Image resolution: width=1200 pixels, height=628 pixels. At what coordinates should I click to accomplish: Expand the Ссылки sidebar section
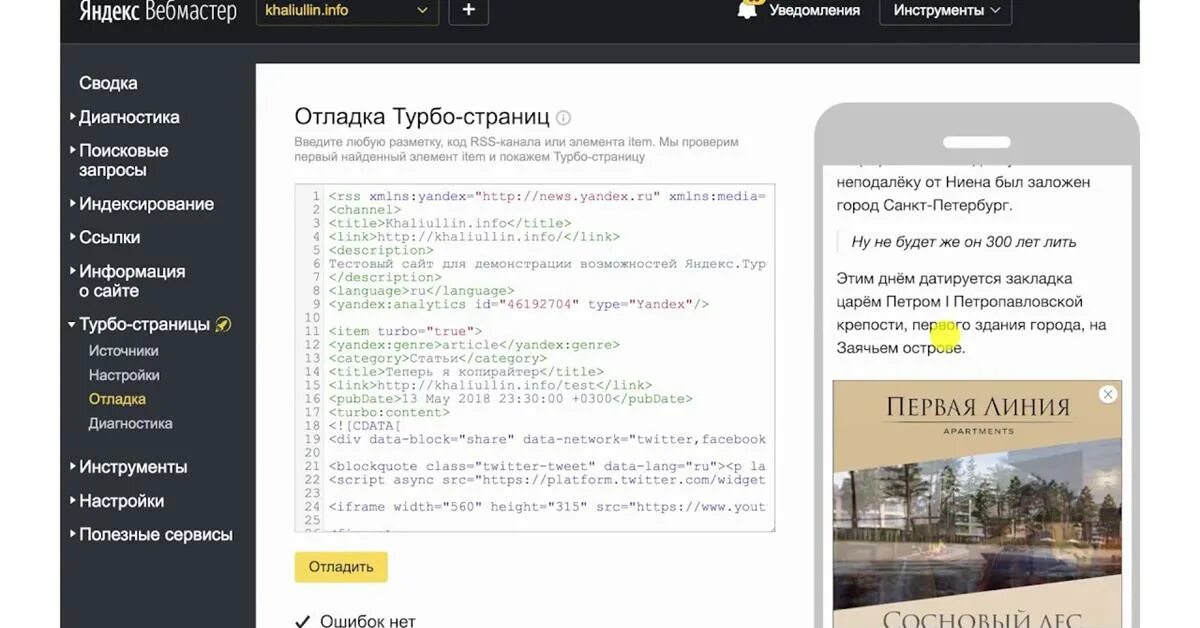coord(108,238)
